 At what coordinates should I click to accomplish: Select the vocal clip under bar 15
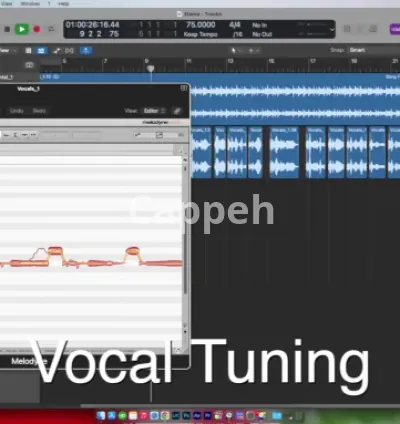[284, 153]
